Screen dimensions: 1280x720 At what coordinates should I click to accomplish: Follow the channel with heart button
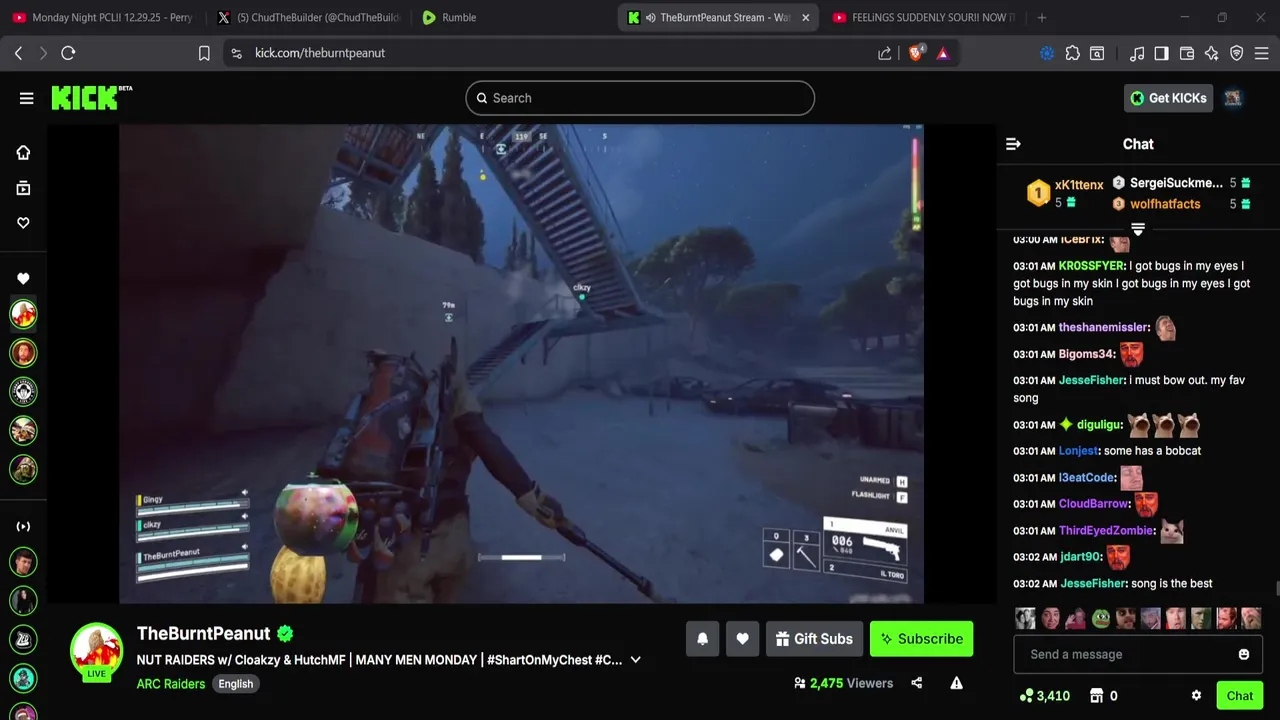click(x=742, y=639)
